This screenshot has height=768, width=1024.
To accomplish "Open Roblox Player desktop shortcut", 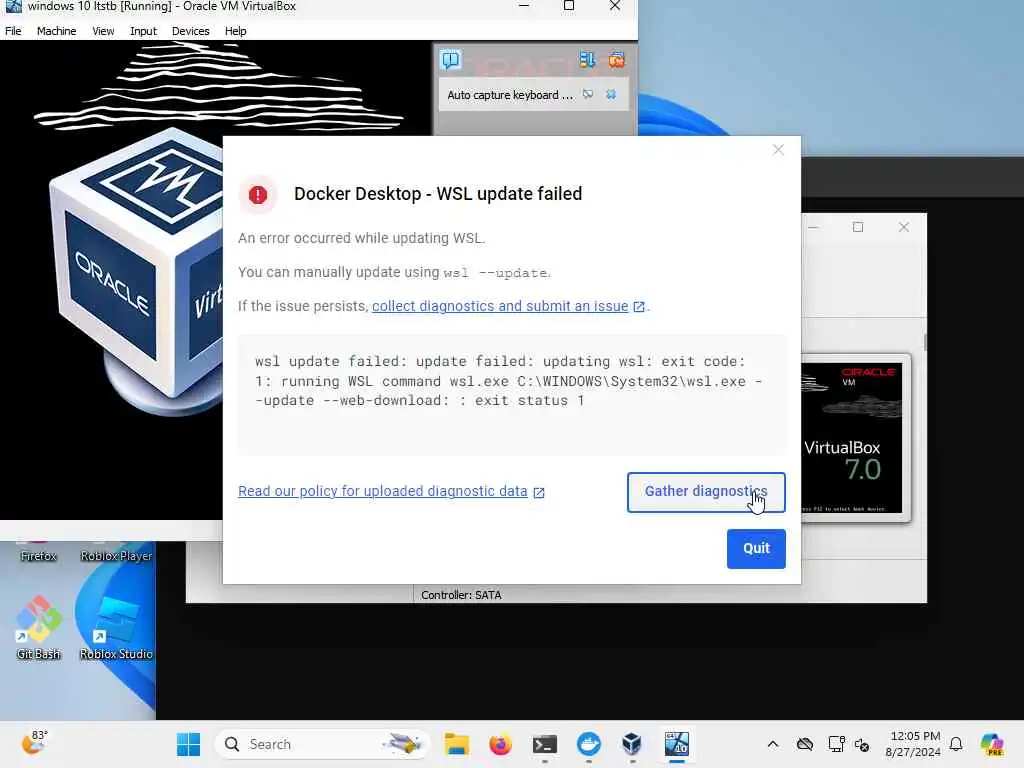I will click(116, 552).
